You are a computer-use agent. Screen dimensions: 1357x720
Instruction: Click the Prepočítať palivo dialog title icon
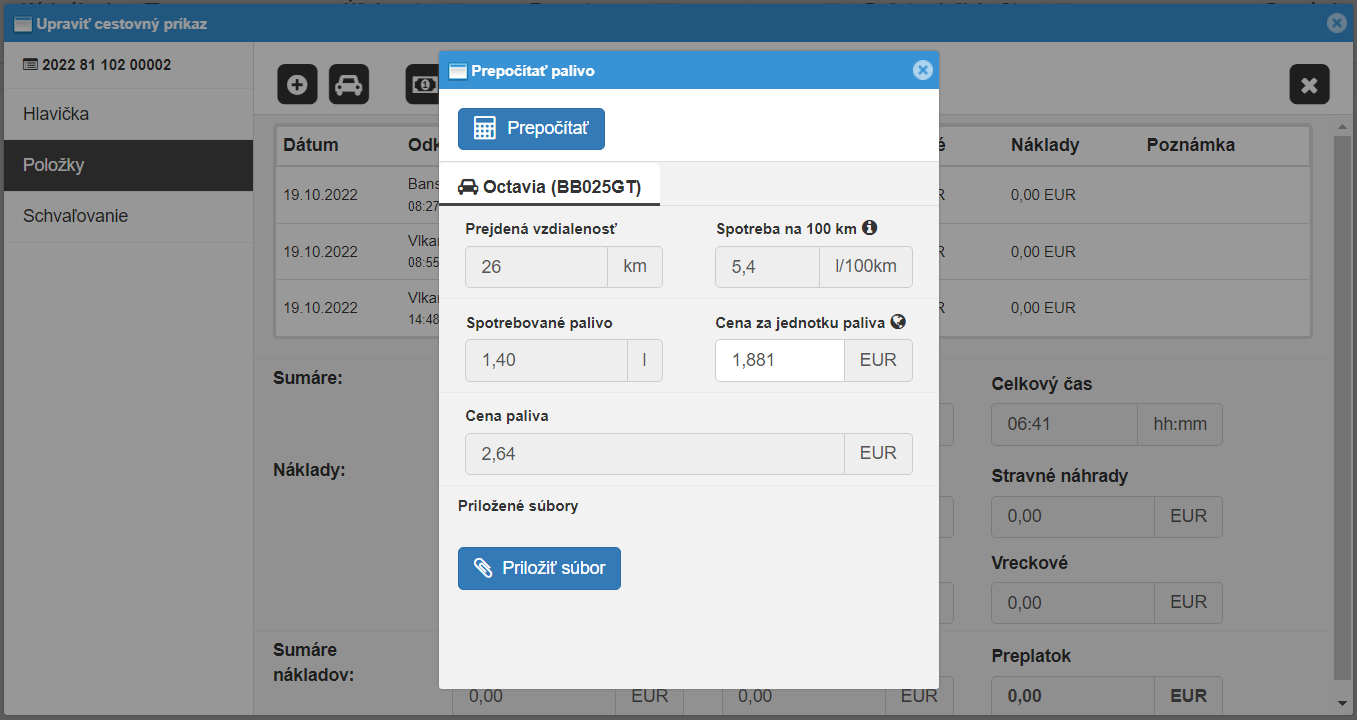pos(458,71)
